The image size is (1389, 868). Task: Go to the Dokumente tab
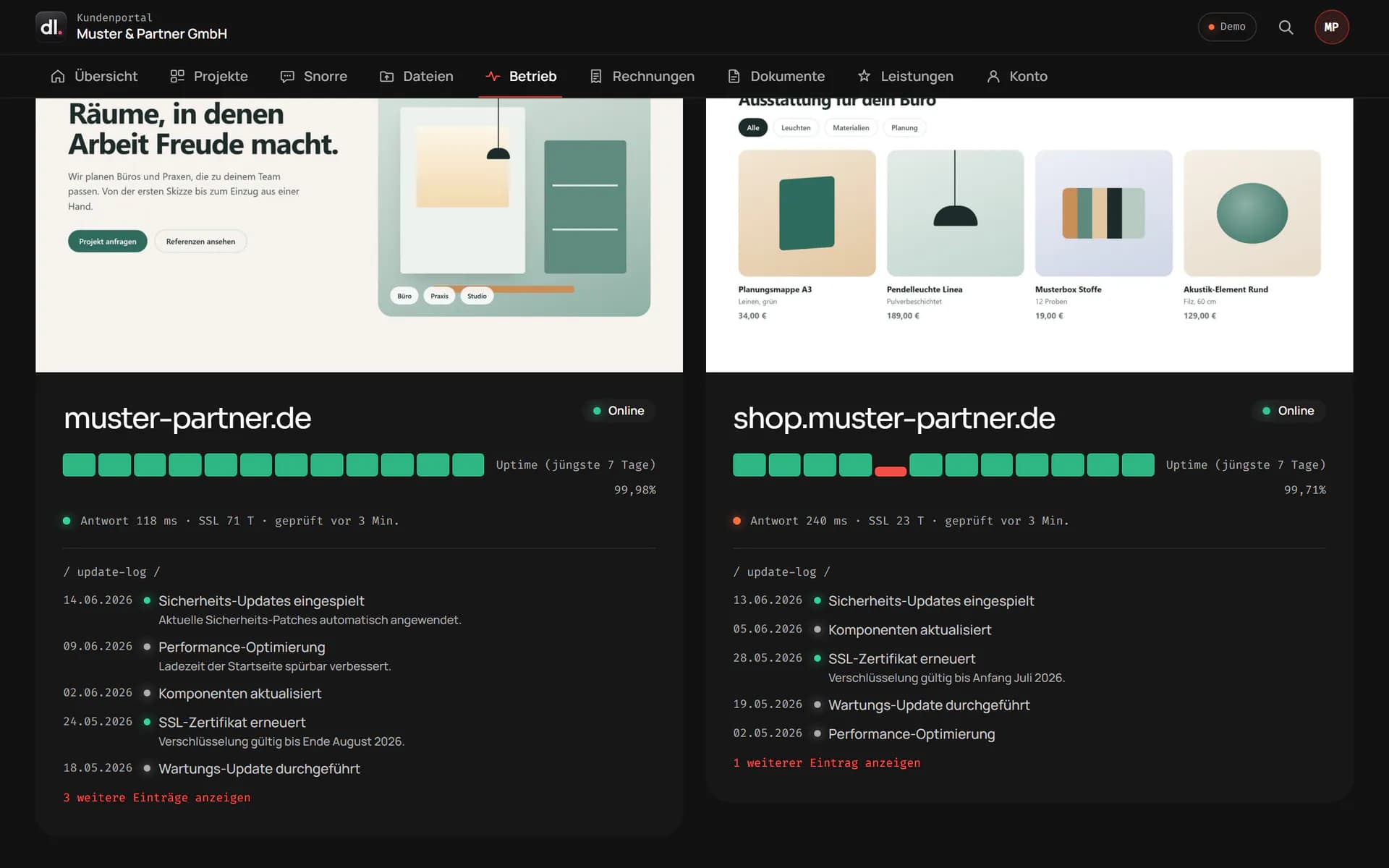click(x=776, y=76)
